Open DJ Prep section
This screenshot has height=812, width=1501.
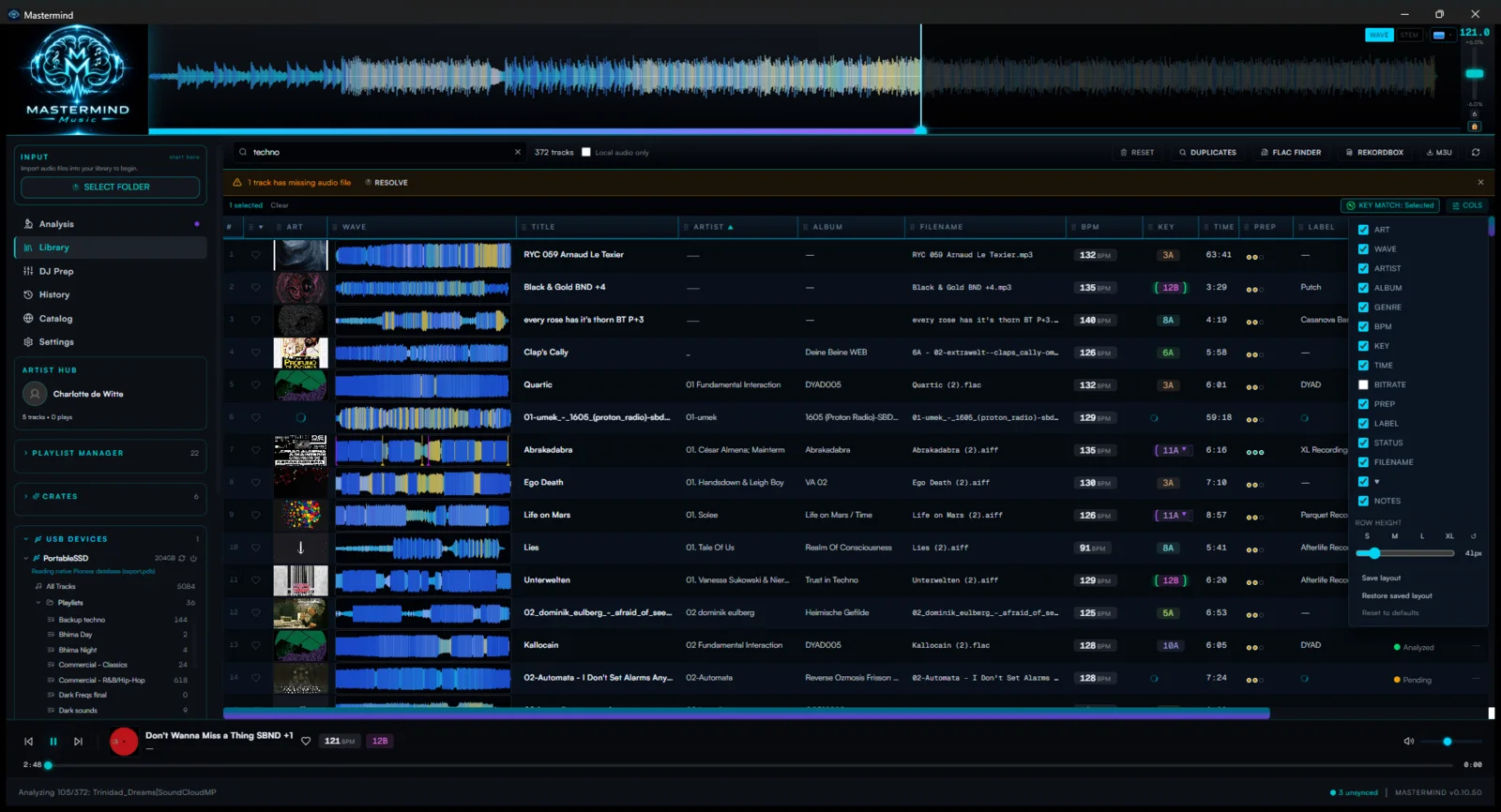point(110,271)
